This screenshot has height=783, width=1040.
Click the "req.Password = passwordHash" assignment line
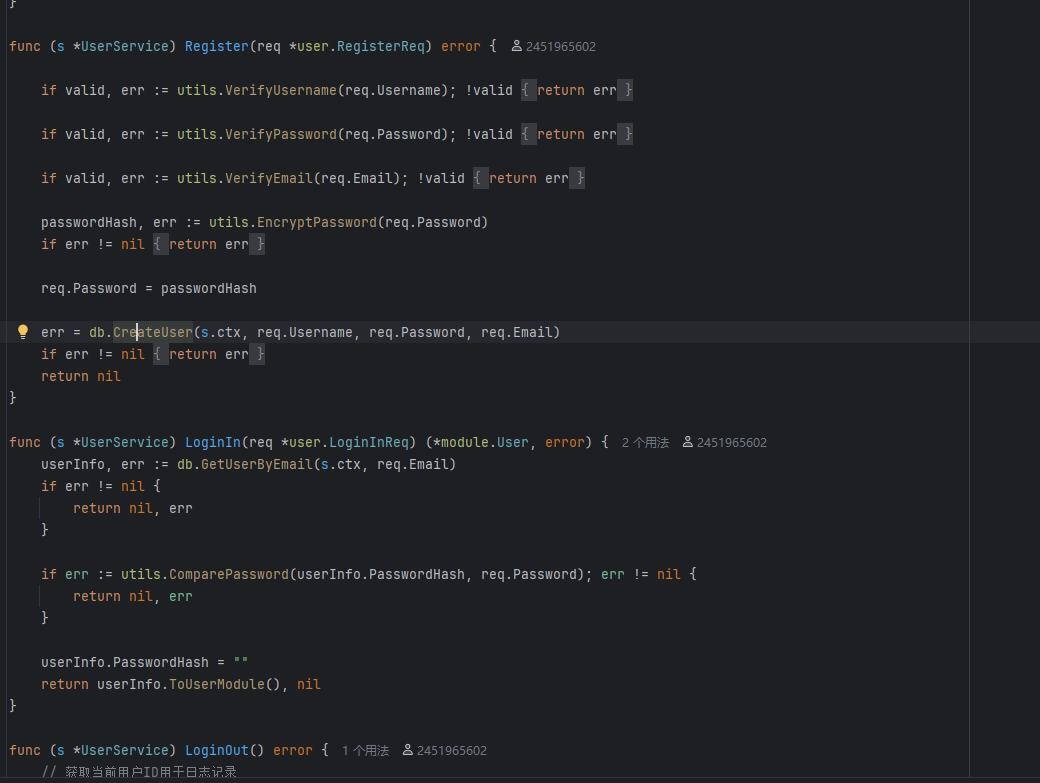click(149, 288)
